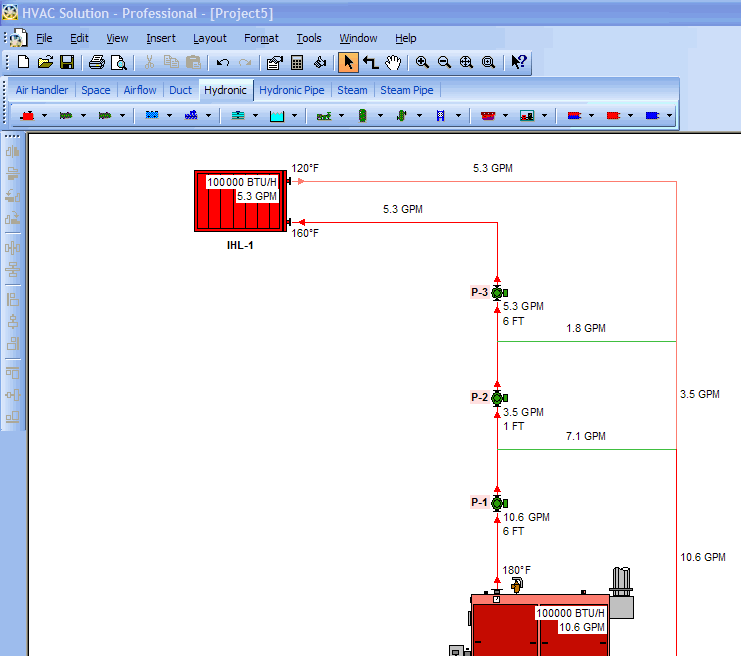Insert the red-and-blue coil component
The image size is (741, 656).
tap(574, 115)
